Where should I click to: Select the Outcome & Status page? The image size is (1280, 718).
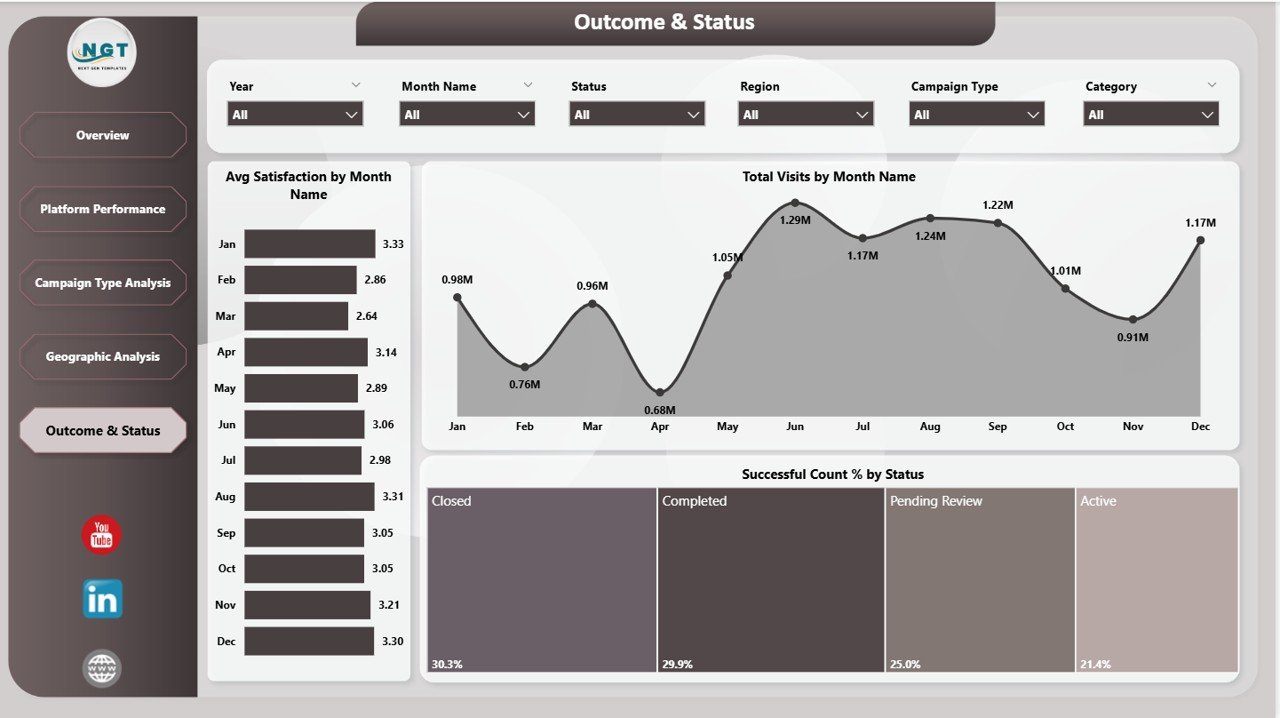(x=103, y=431)
